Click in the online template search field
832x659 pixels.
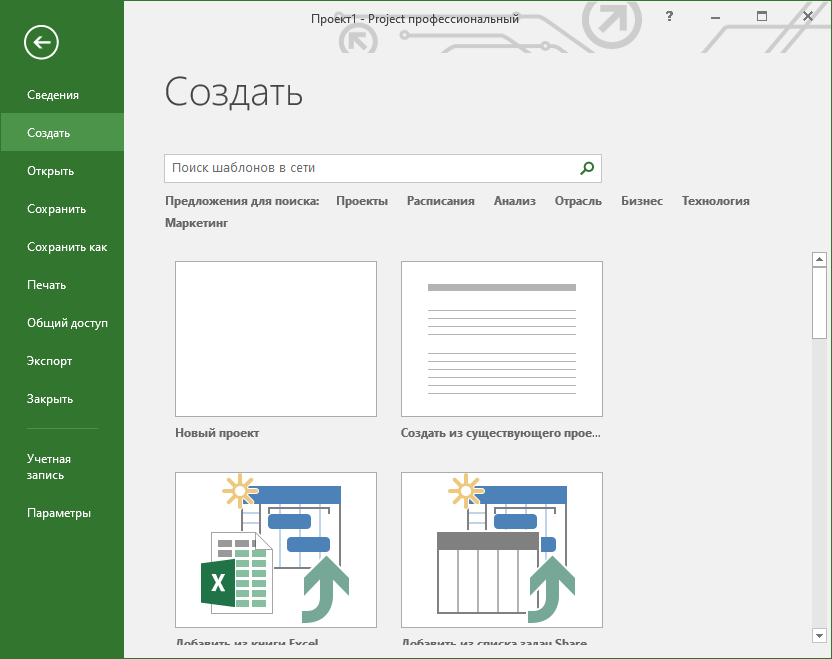point(370,168)
